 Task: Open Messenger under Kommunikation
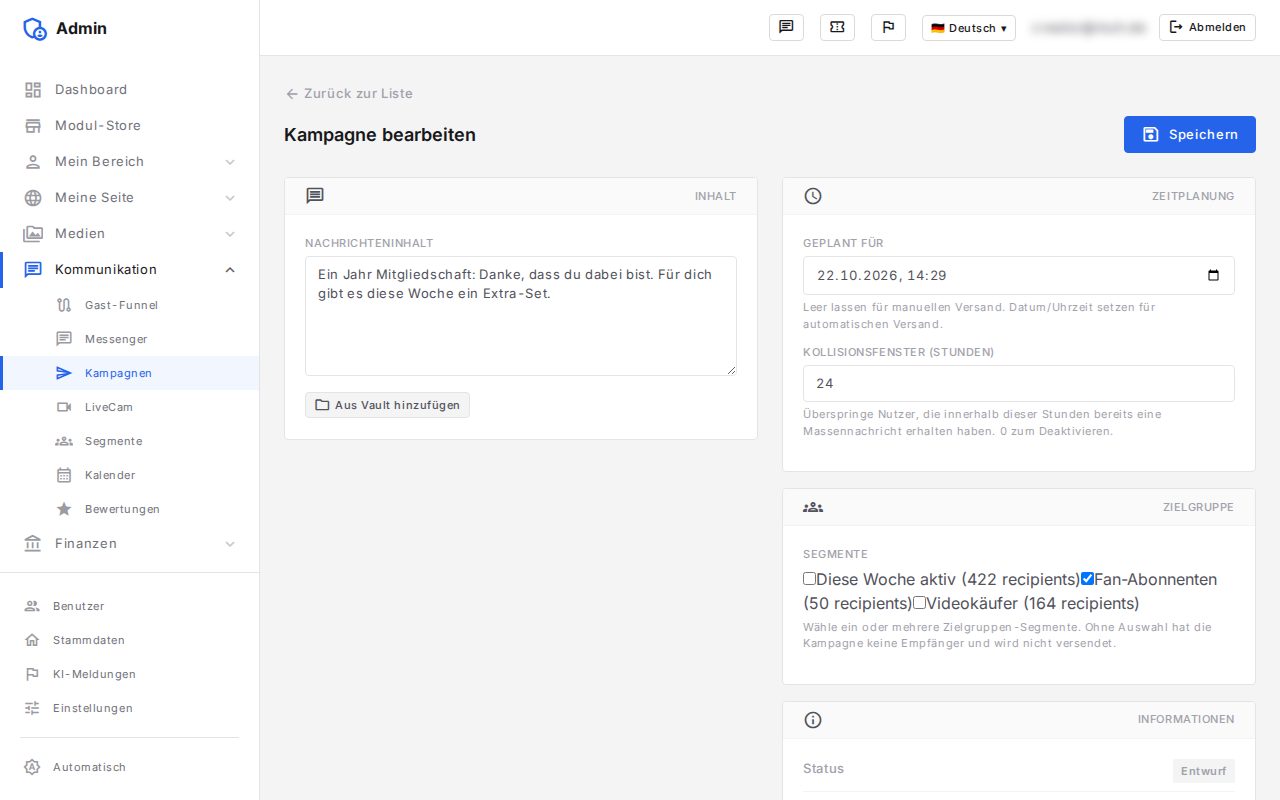pos(130,339)
